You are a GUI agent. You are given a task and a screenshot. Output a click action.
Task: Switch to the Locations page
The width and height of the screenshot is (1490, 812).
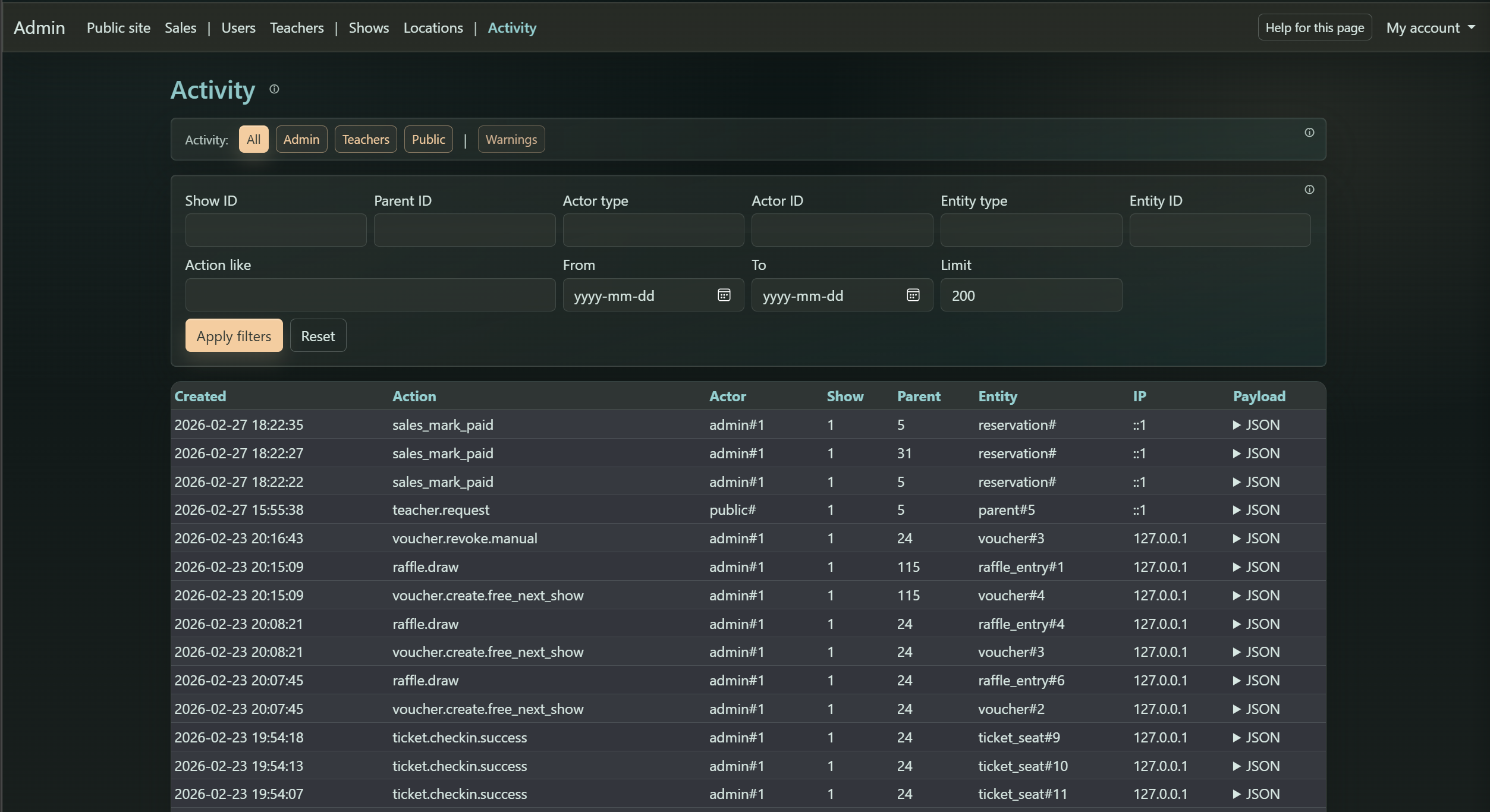coord(433,27)
